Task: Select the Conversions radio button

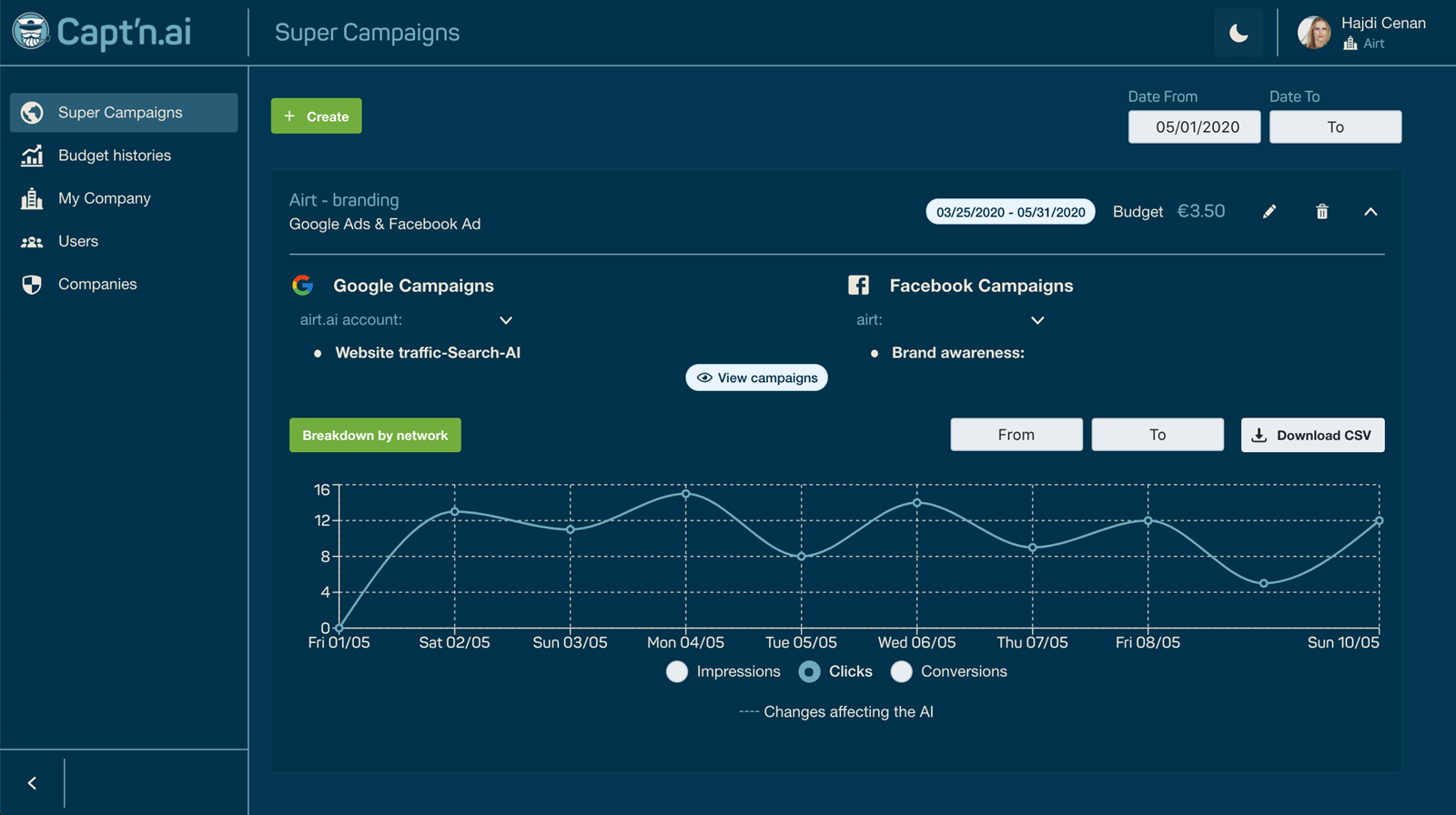Action: pyautogui.click(x=901, y=672)
